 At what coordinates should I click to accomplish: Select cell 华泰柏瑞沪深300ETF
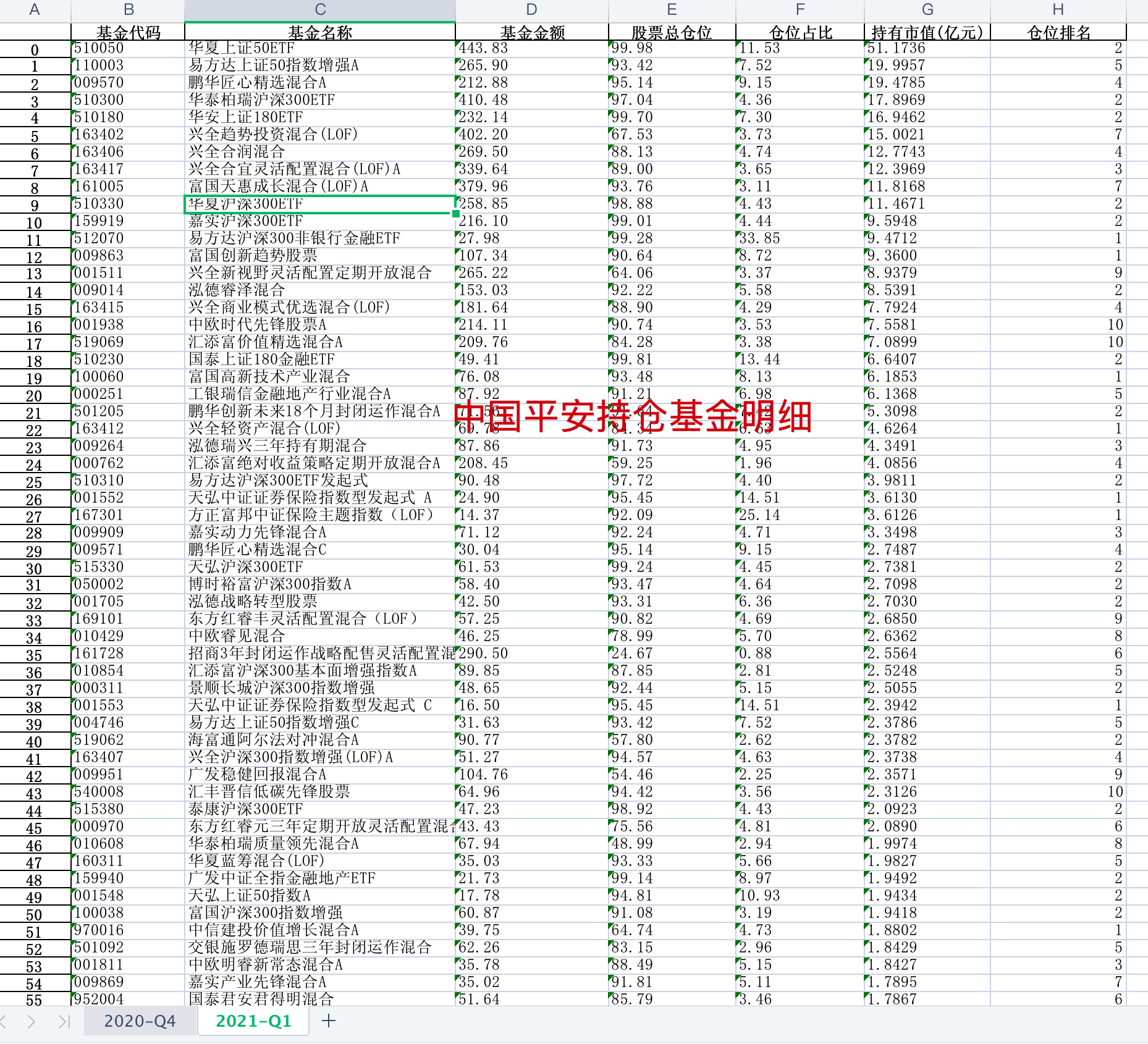(320, 100)
